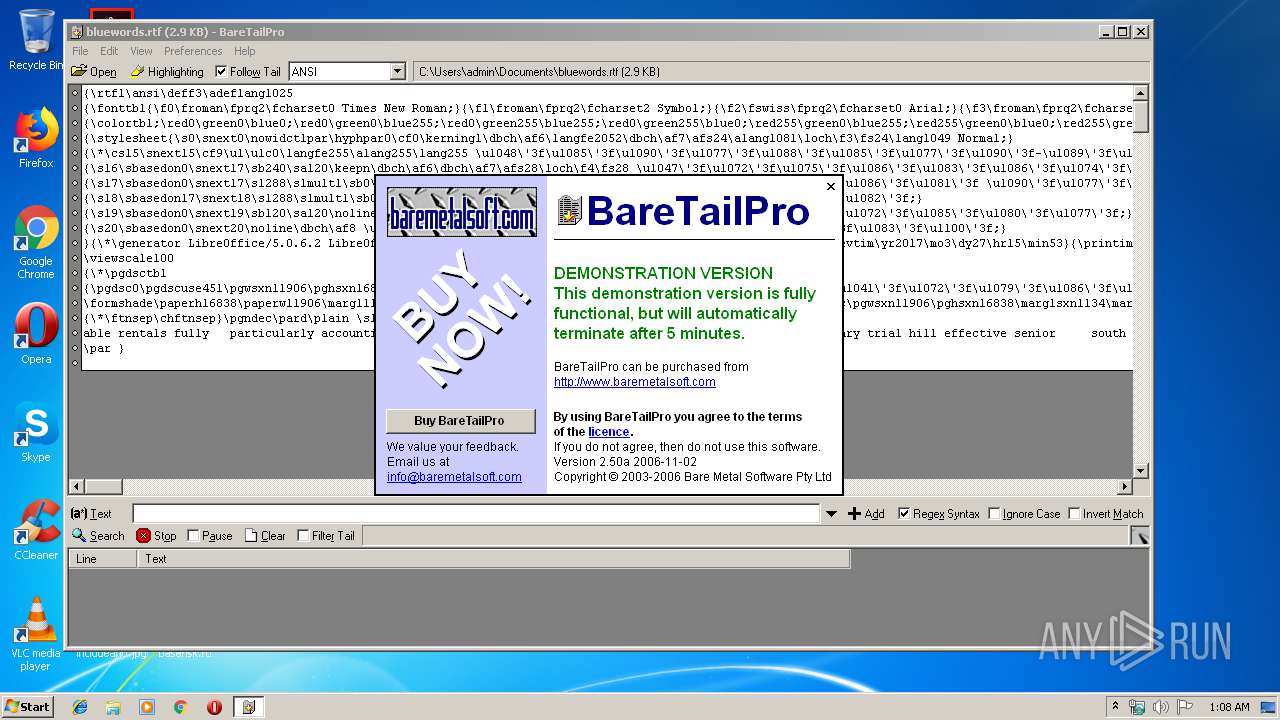Screen dimensions: 1280x720
Task: Open the View menu
Action: [x=141, y=51]
